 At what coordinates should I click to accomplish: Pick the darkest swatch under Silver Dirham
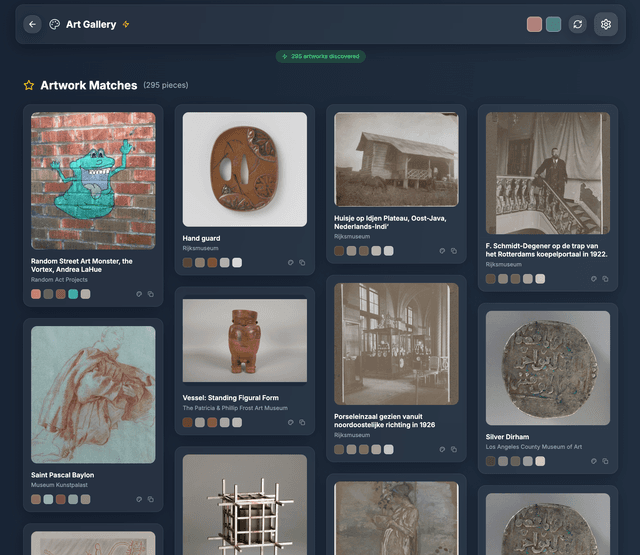click(491, 461)
